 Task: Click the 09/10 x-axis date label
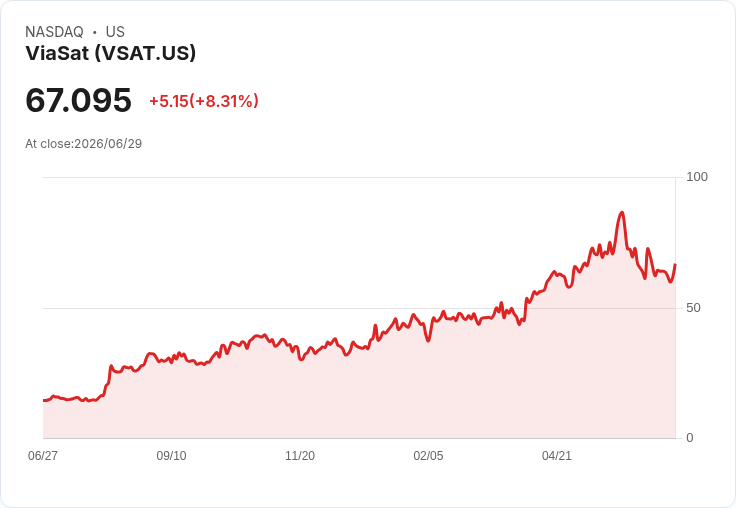click(x=171, y=456)
